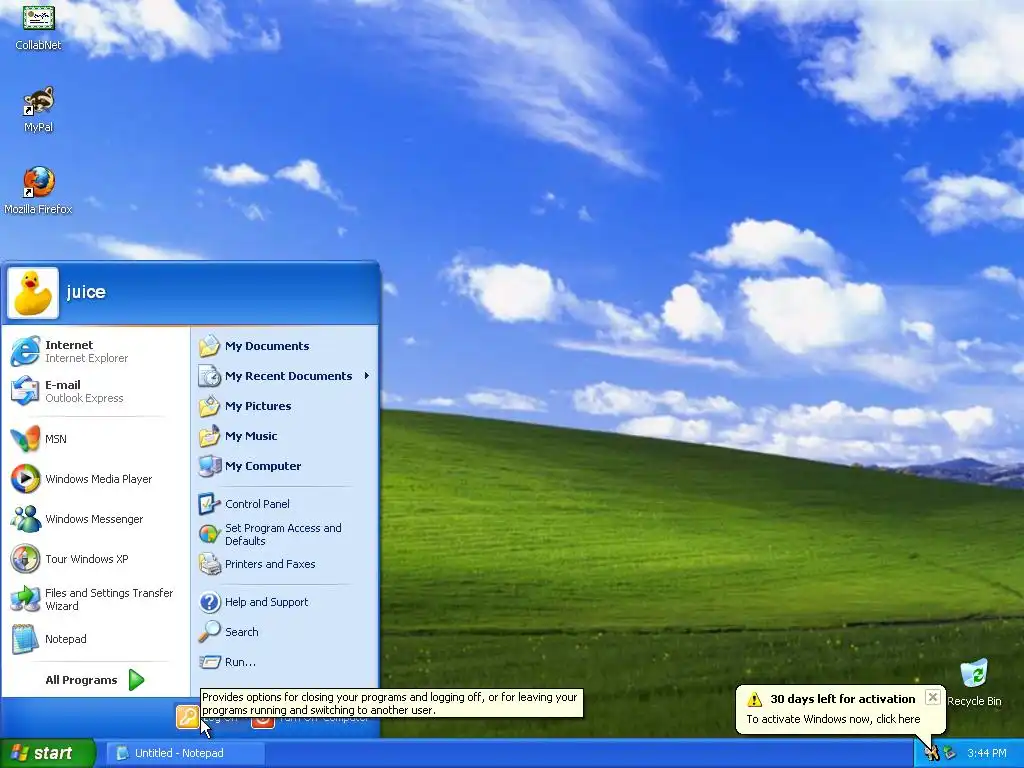Open Files and Settings Transfer Wizard
1024x768 pixels.
(x=96, y=599)
